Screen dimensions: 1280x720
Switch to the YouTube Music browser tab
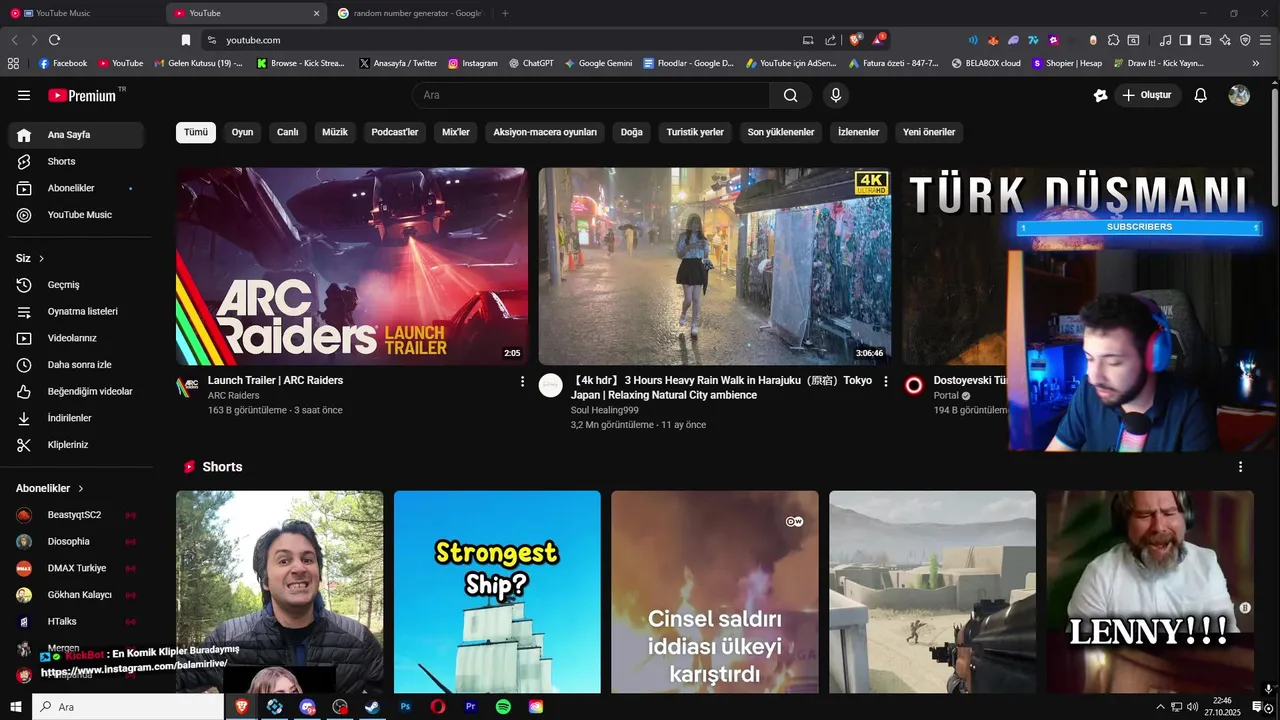[x=80, y=13]
